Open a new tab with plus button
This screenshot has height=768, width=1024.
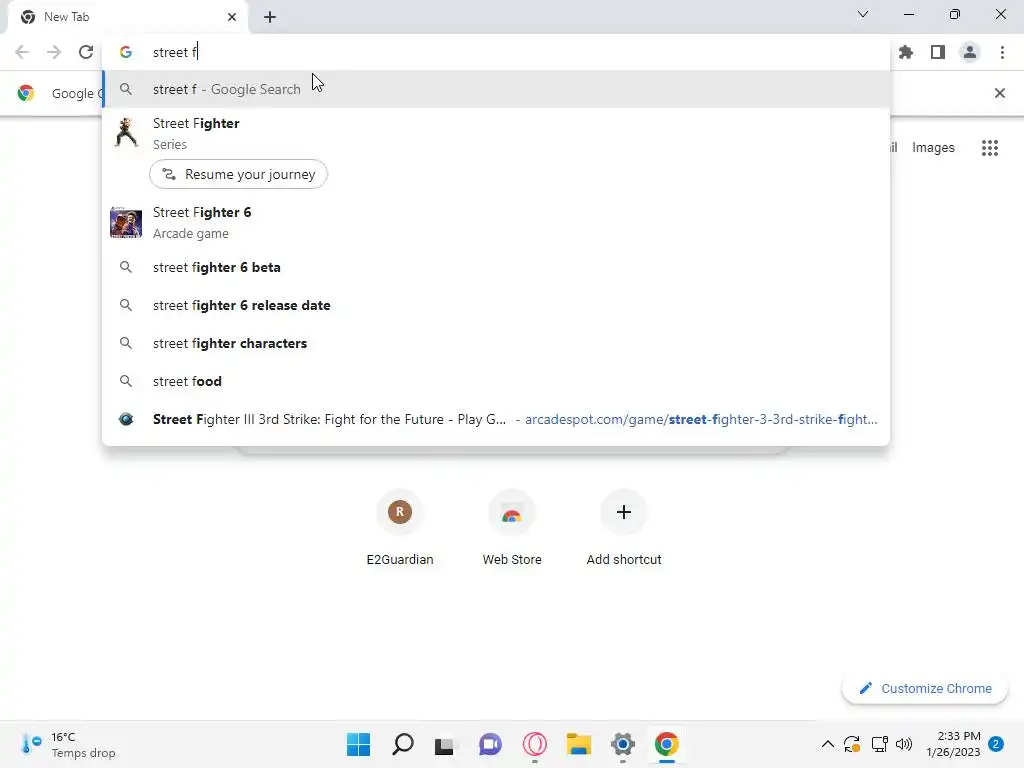click(270, 17)
